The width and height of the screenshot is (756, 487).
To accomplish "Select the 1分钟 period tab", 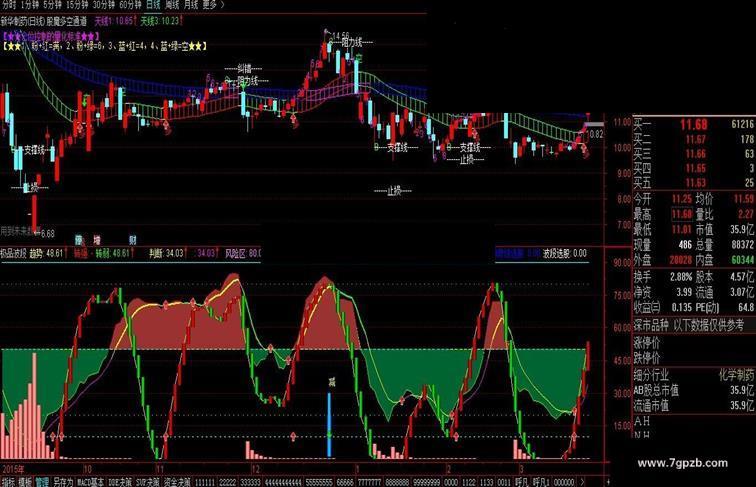I will 29,5.
